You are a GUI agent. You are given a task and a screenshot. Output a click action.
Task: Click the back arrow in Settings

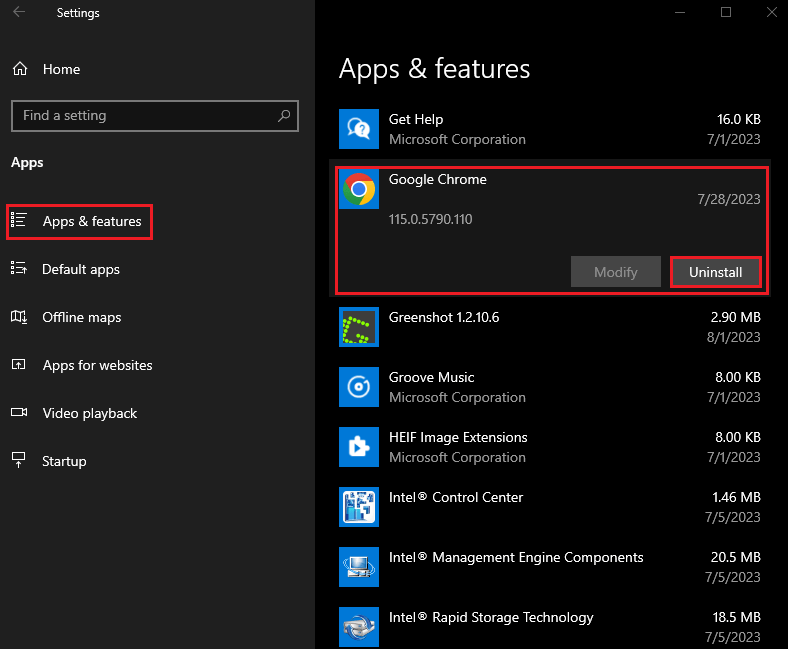click(19, 12)
